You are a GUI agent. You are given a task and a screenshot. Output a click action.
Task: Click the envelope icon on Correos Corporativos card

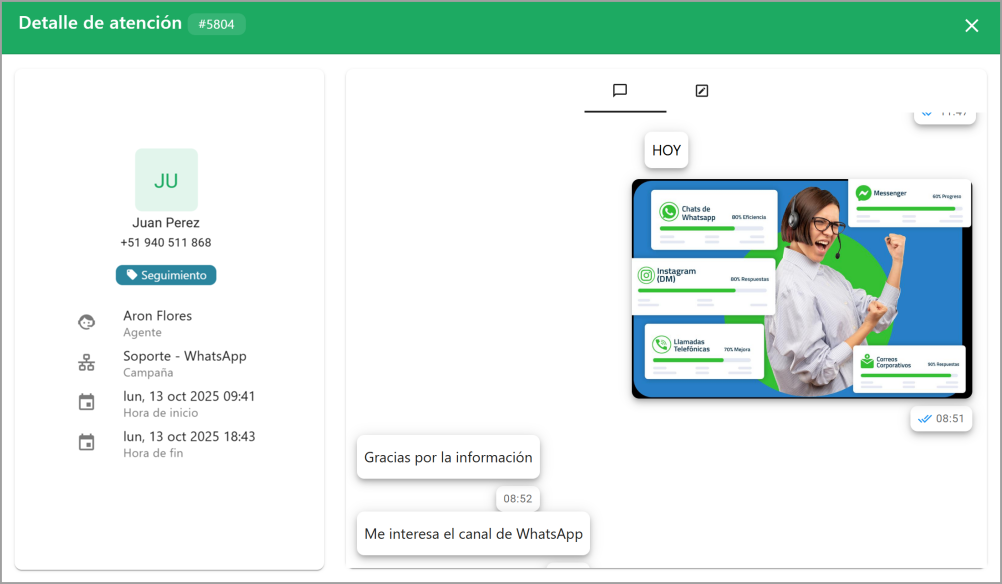coord(867,362)
